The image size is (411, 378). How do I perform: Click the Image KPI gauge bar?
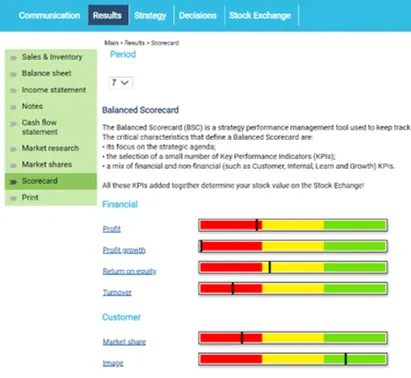click(x=293, y=359)
